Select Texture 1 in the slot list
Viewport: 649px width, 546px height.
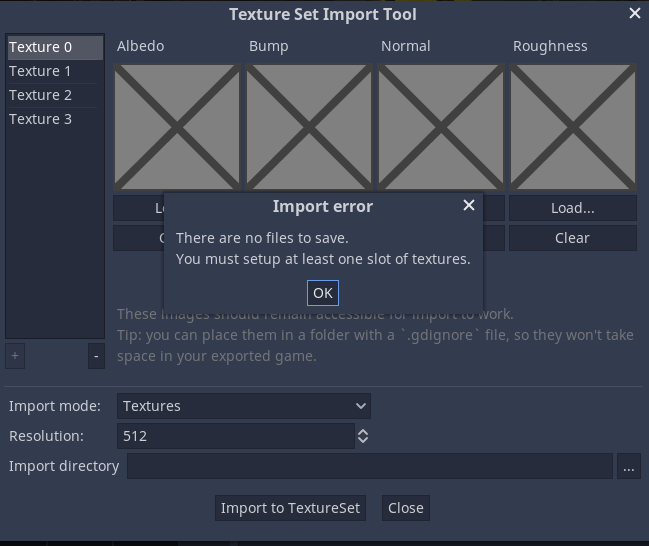tap(55, 71)
